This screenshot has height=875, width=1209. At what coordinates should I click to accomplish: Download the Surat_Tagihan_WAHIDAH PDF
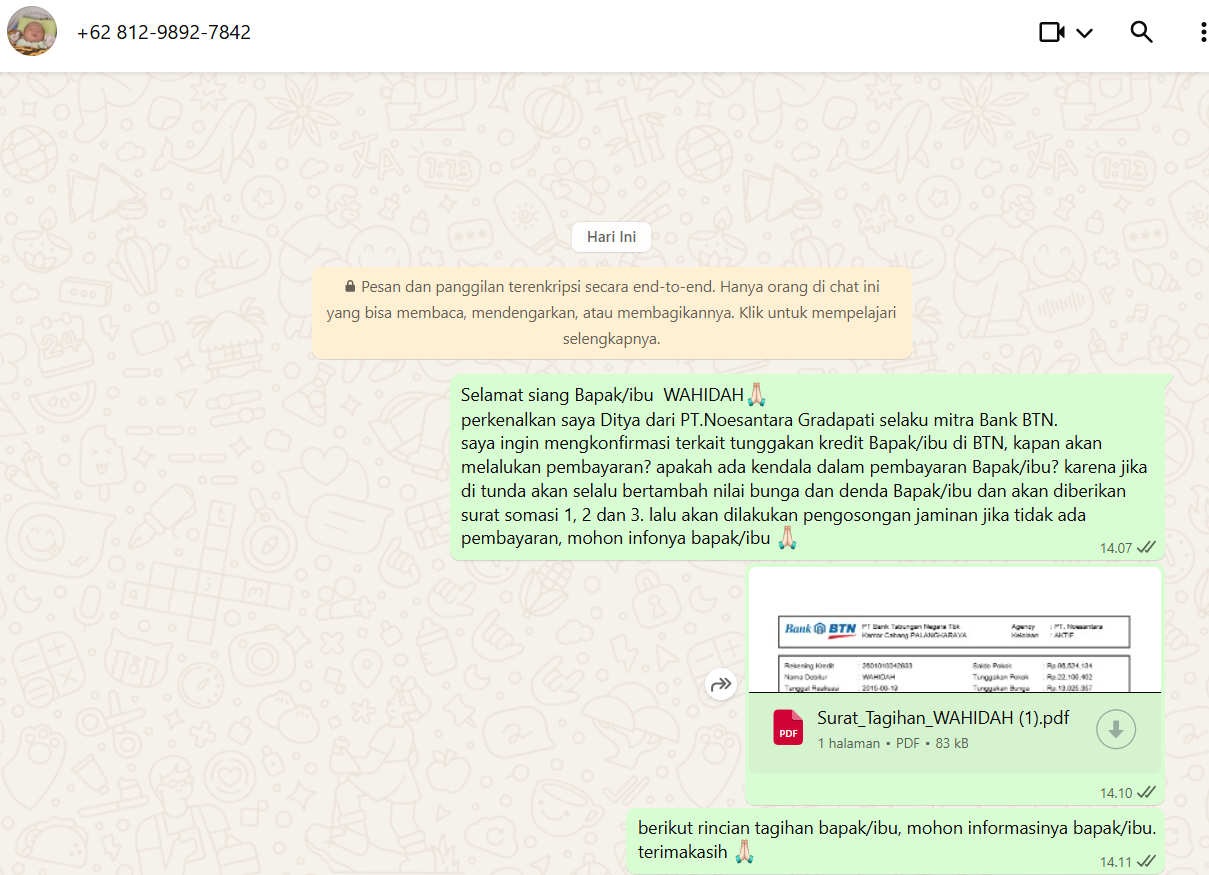coord(1116,730)
